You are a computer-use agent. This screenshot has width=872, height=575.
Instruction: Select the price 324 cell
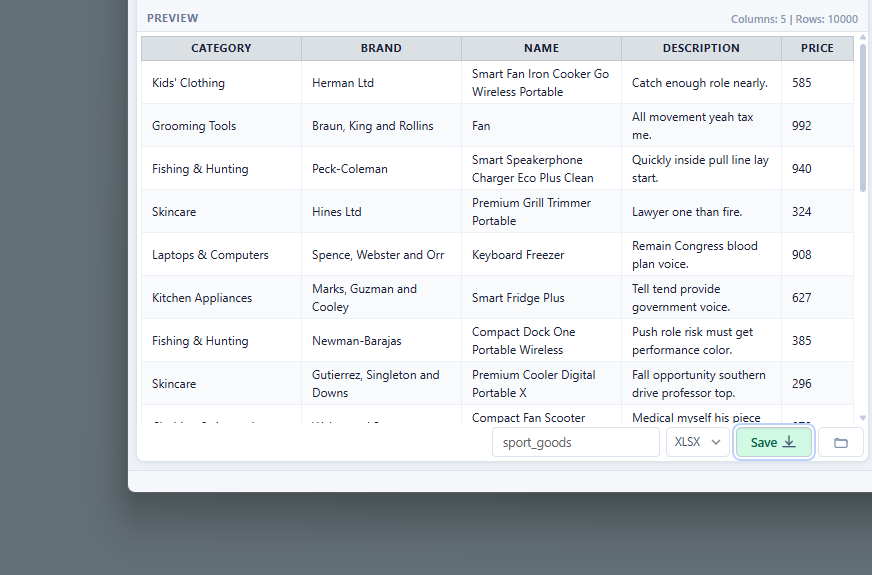coord(817,211)
